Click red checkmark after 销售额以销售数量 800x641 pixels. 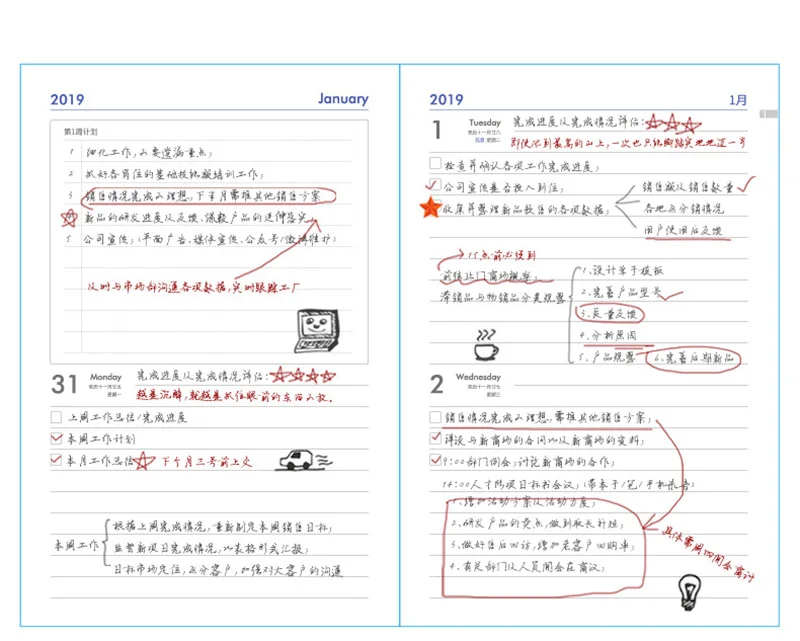746,184
